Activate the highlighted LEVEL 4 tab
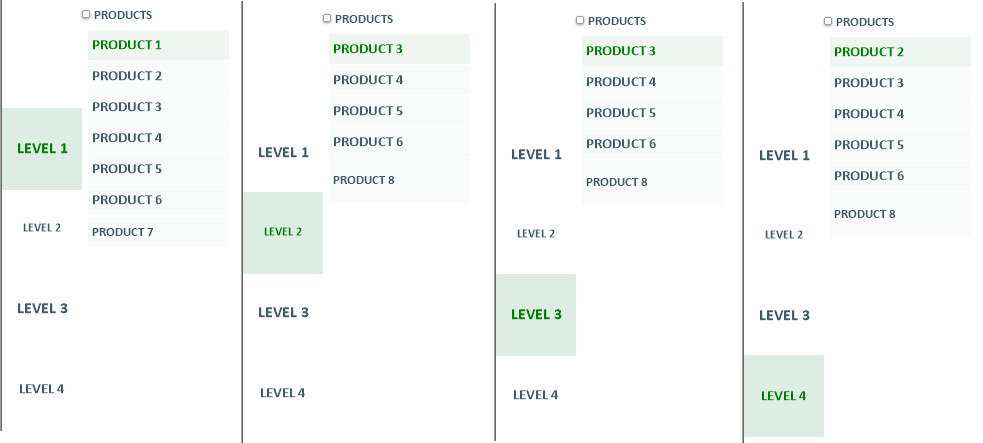983x443 pixels. coord(784,396)
